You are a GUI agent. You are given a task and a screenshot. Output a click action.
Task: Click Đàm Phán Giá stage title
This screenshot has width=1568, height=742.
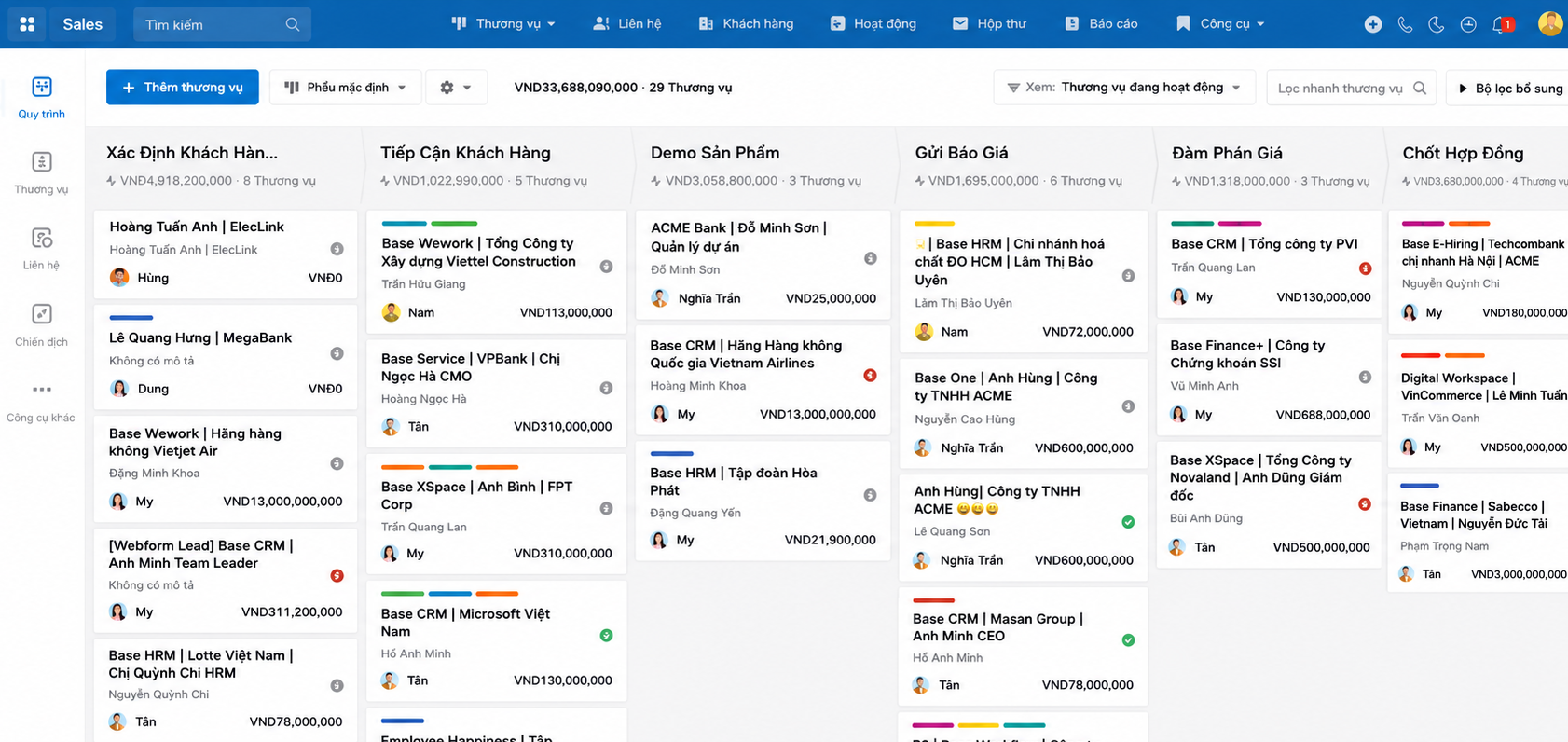(x=1227, y=153)
